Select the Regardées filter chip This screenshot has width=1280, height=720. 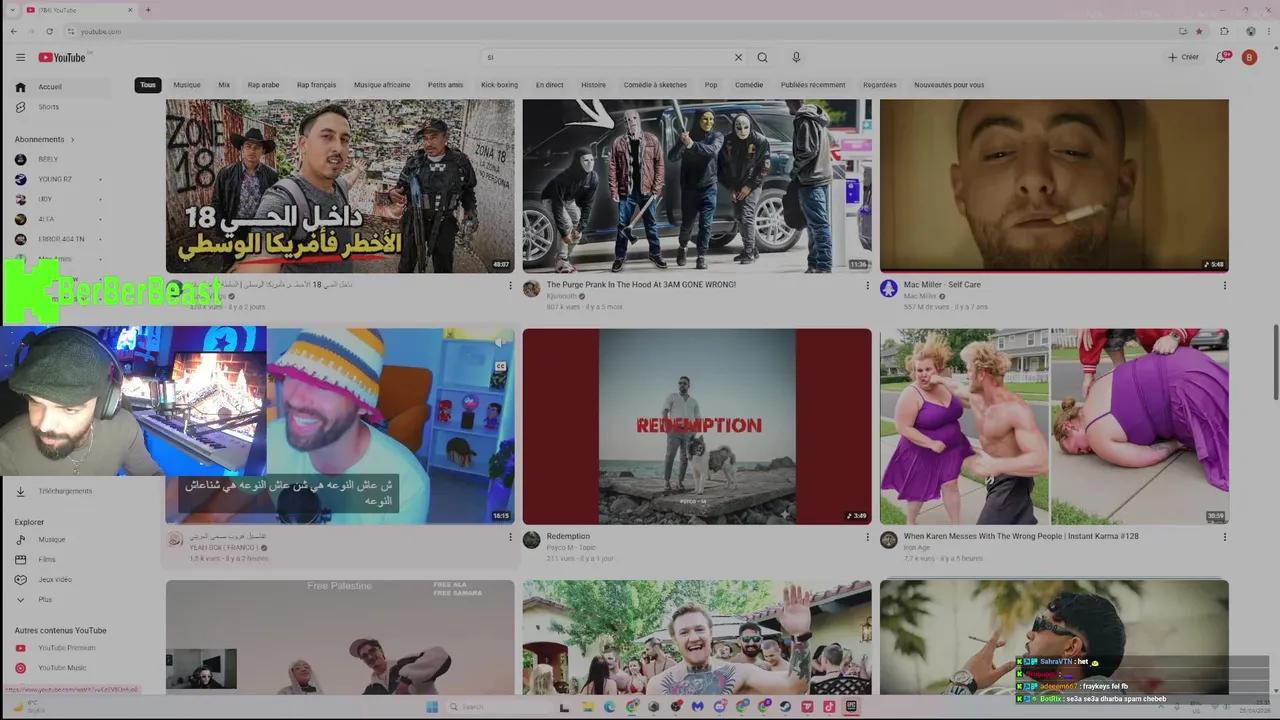point(880,85)
